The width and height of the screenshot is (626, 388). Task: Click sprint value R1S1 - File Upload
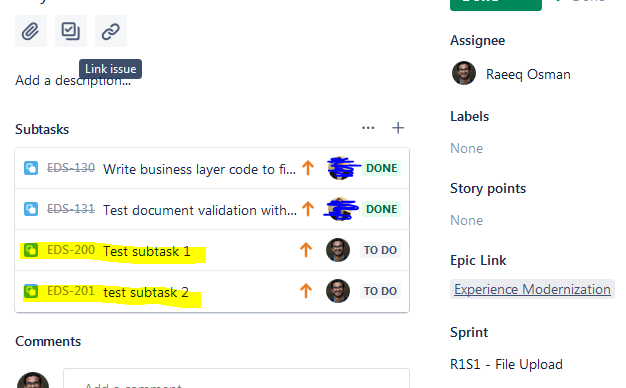[506, 364]
